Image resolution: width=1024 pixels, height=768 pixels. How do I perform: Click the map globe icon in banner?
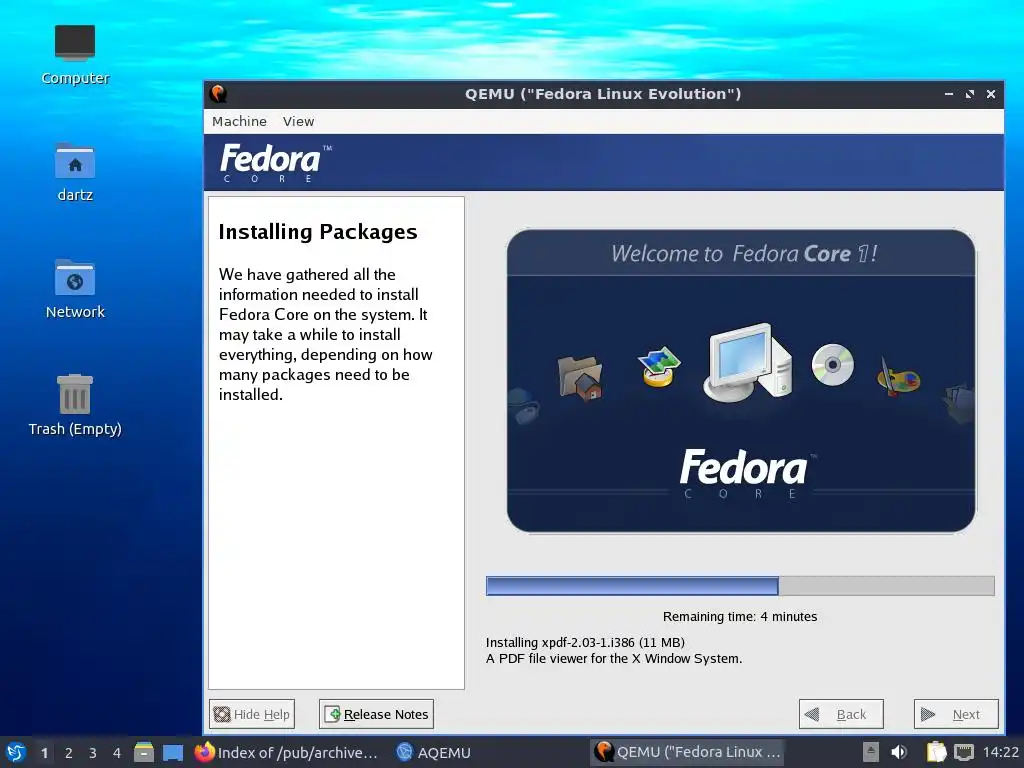click(659, 366)
